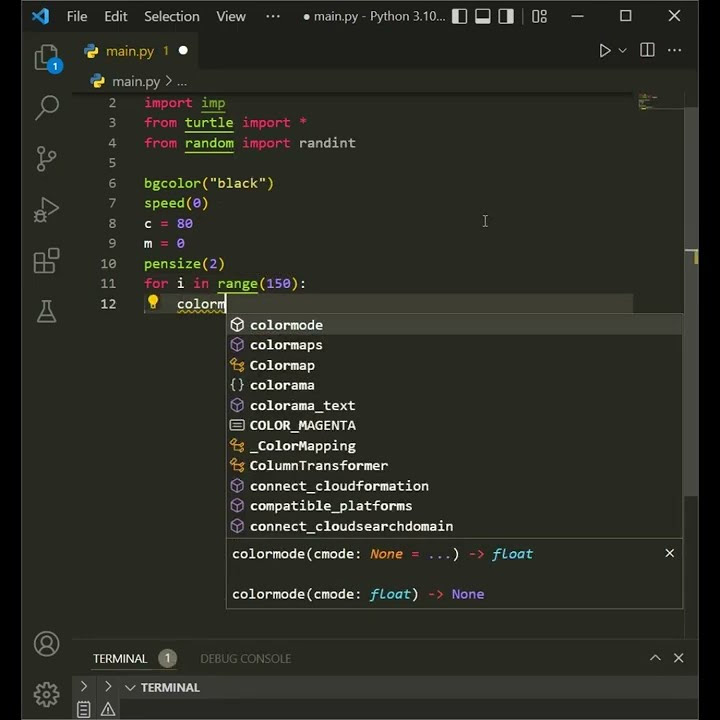This screenshot has height=720, width=720.
Task: Open the Manage gear settings icon
Action: [46, 694]
